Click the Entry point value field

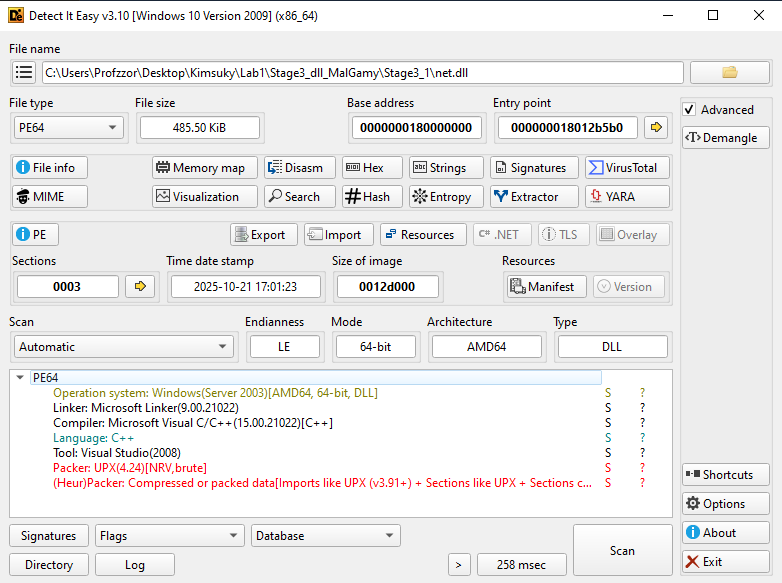pyautogui.click(x=567, y=128)
